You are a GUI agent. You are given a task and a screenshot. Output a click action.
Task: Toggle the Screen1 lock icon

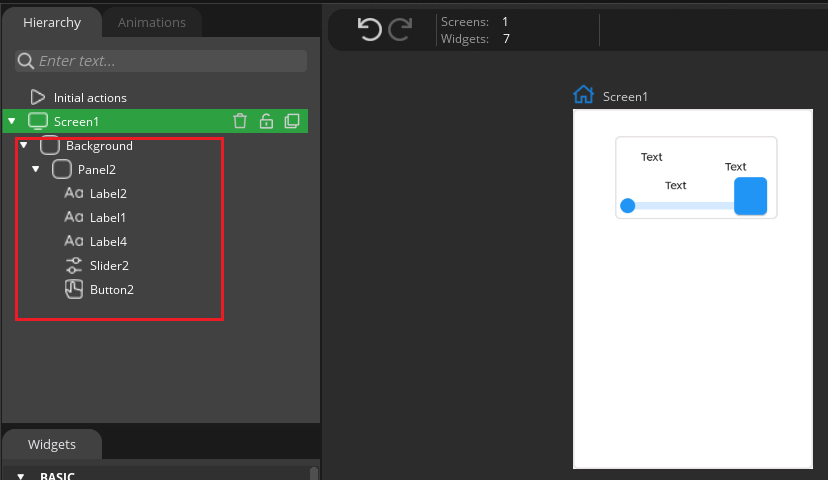pos(266,121)
